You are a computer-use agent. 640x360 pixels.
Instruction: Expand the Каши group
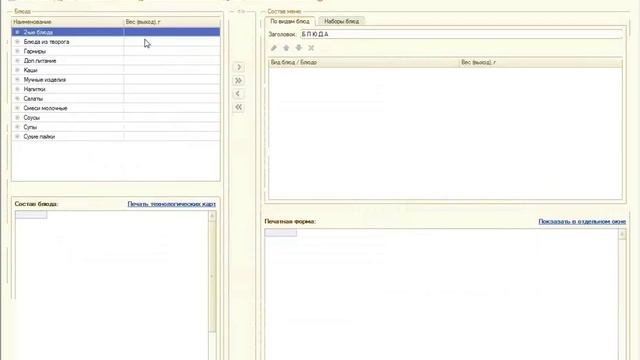(17, 70)
